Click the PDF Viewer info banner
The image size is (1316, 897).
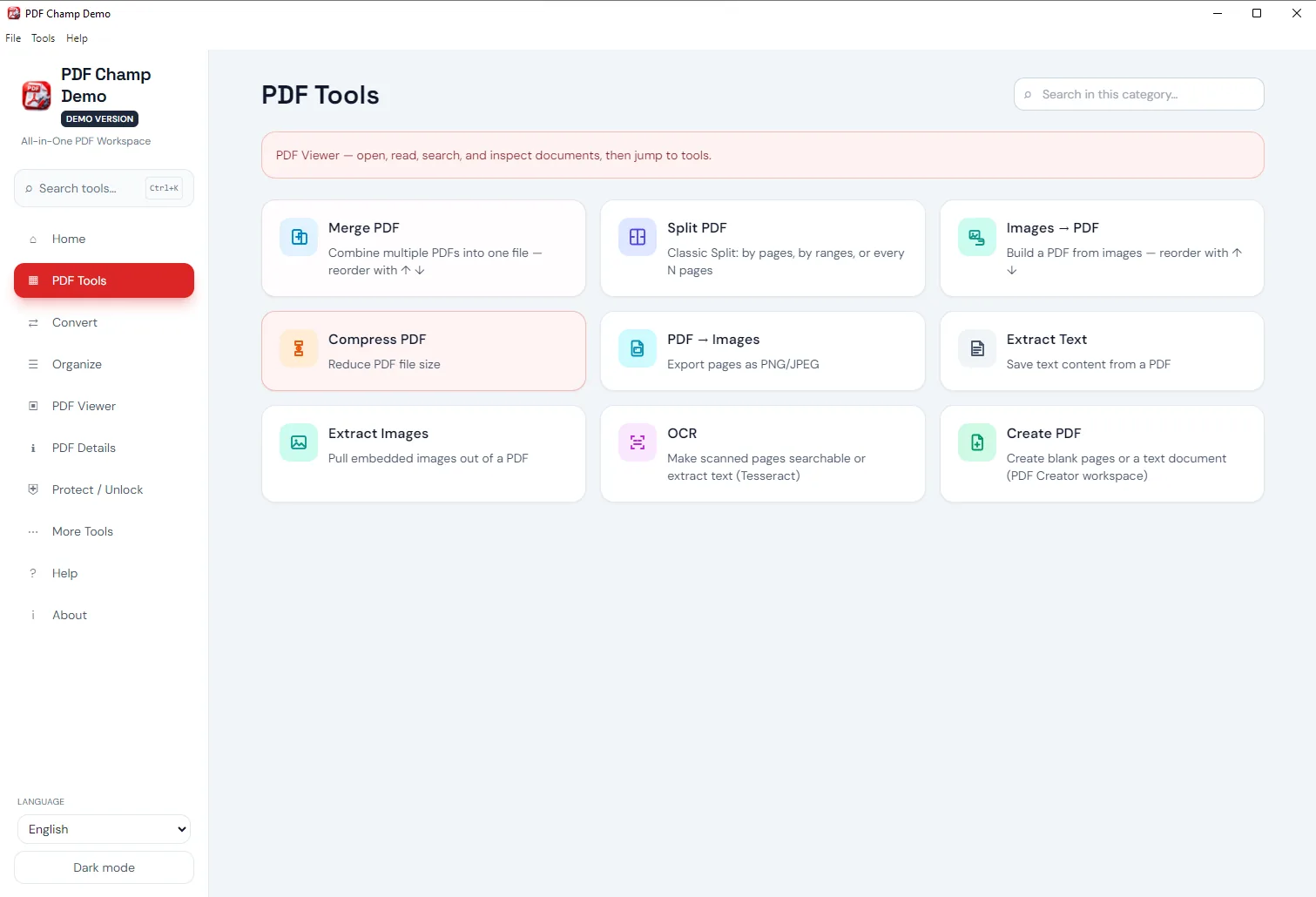762,155
